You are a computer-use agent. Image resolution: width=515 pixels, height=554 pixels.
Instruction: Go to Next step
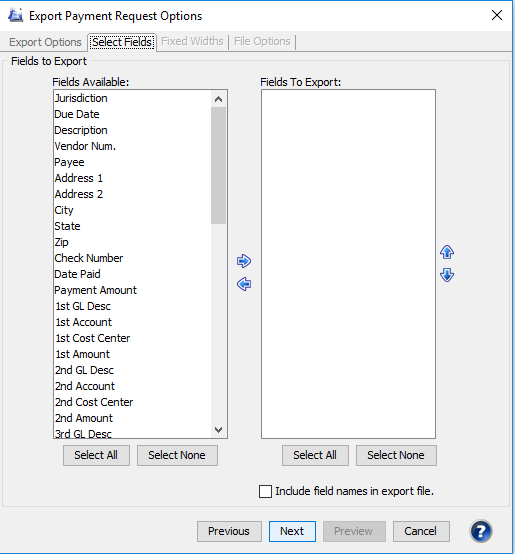[292, 531]
